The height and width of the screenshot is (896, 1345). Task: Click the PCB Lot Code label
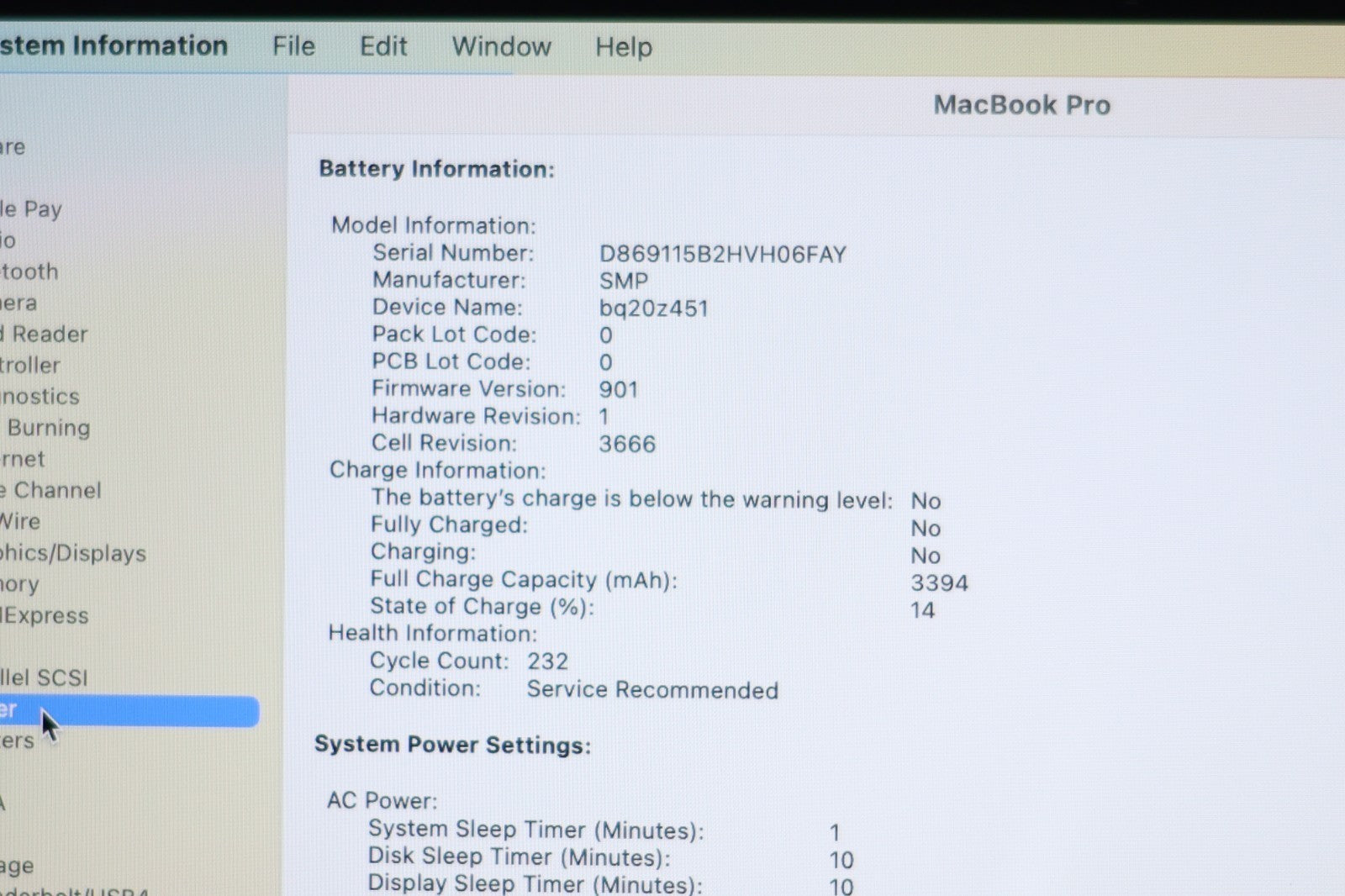(x=451, y=361)
